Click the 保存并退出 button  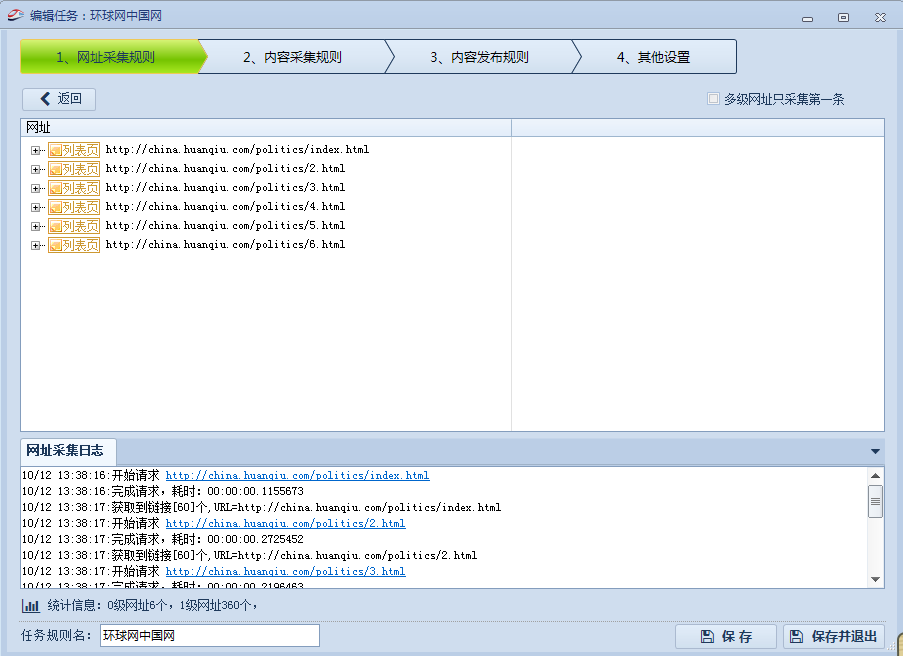click(834, 636)
